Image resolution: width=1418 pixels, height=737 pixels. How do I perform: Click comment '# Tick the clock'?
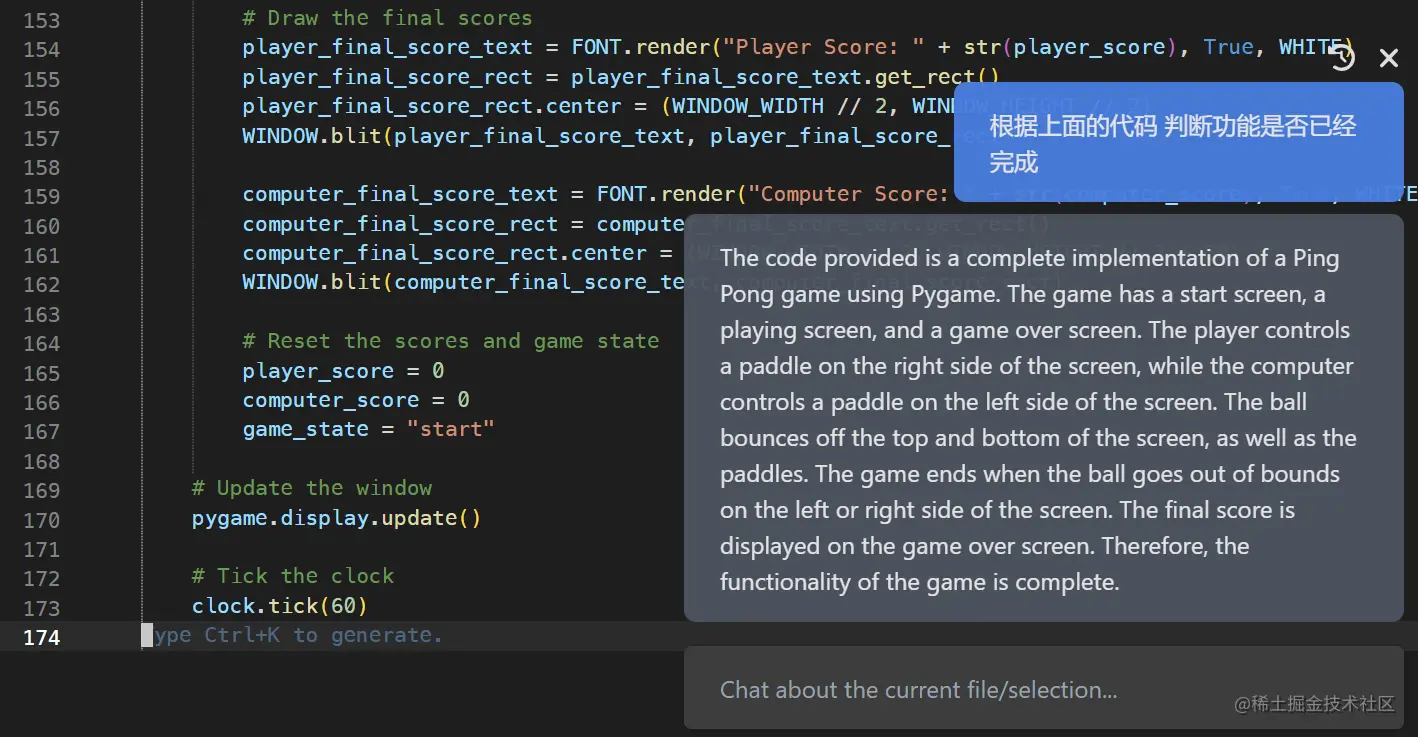pyautogui.click(x=293, y=576)
